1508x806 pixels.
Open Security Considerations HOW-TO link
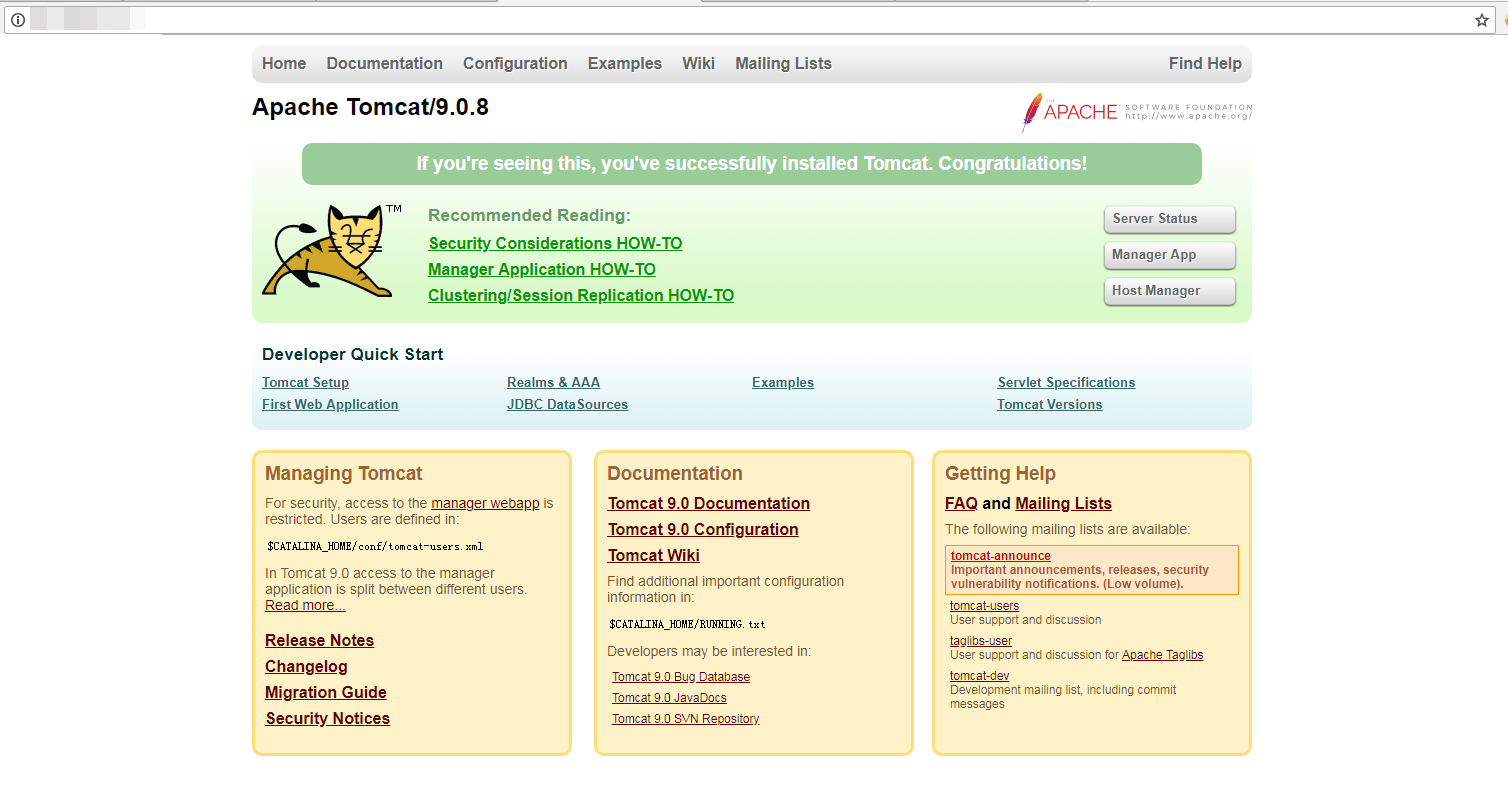[555, 244]
